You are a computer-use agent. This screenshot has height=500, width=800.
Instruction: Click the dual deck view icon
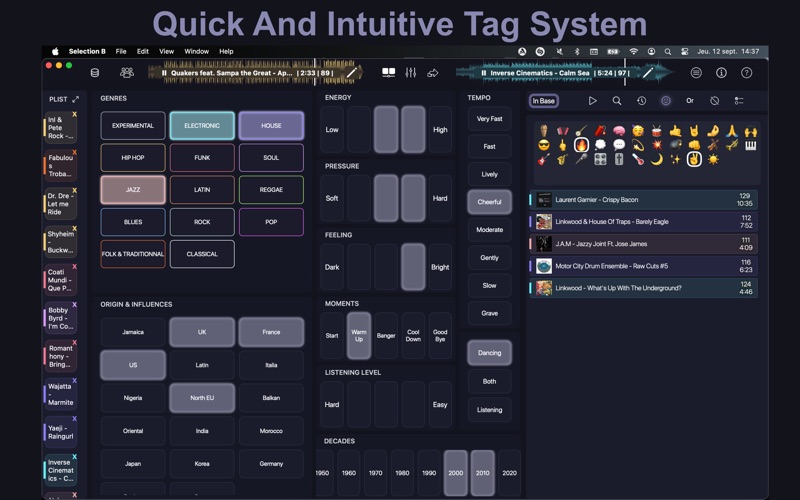pyautogui.click(x=388, y=73)
